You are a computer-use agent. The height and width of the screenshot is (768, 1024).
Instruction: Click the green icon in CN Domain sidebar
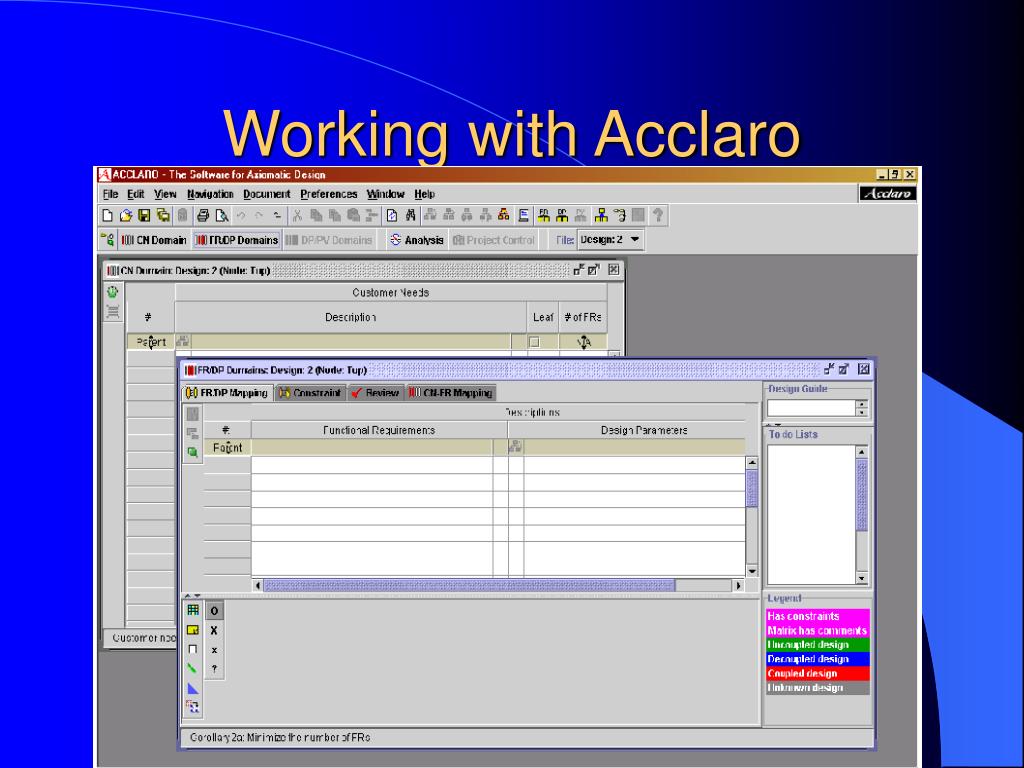(x=113, y=292)
